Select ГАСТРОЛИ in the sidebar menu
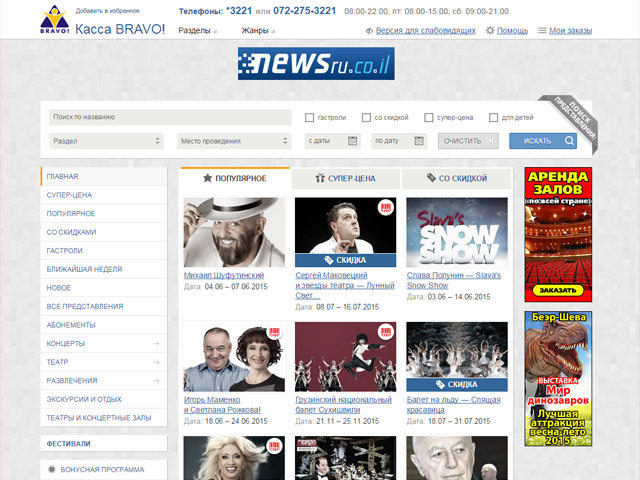 [x=104, y=251]
